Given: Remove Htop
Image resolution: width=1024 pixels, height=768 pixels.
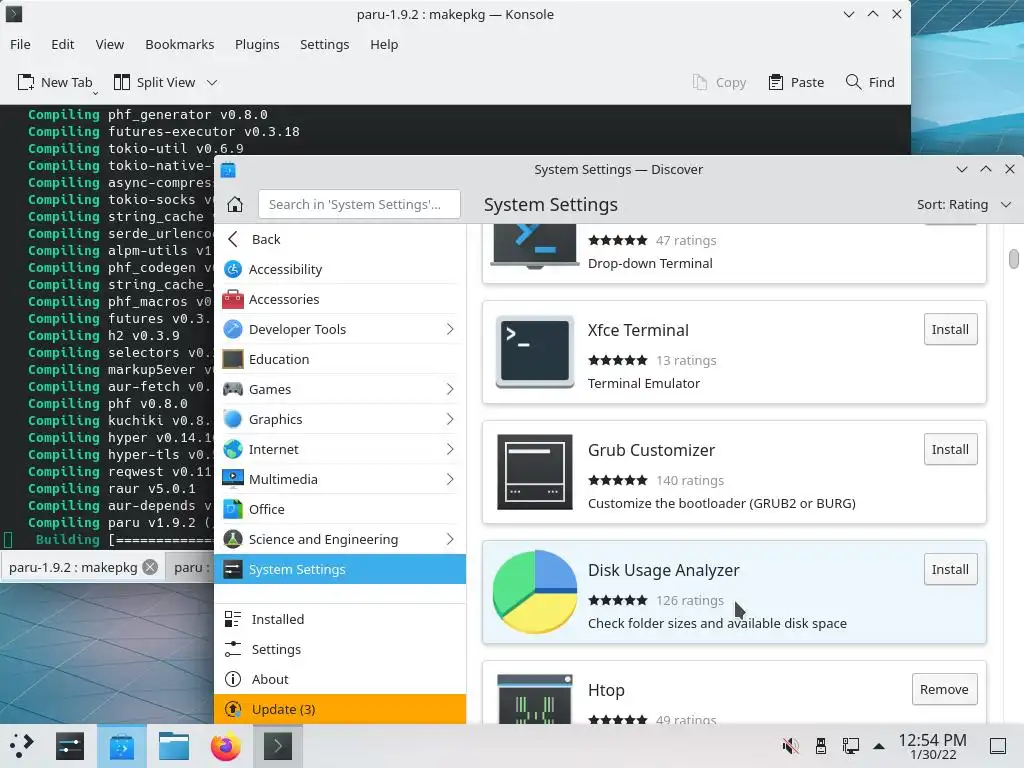Looking at the screenshot, I should tap(944, 690).
